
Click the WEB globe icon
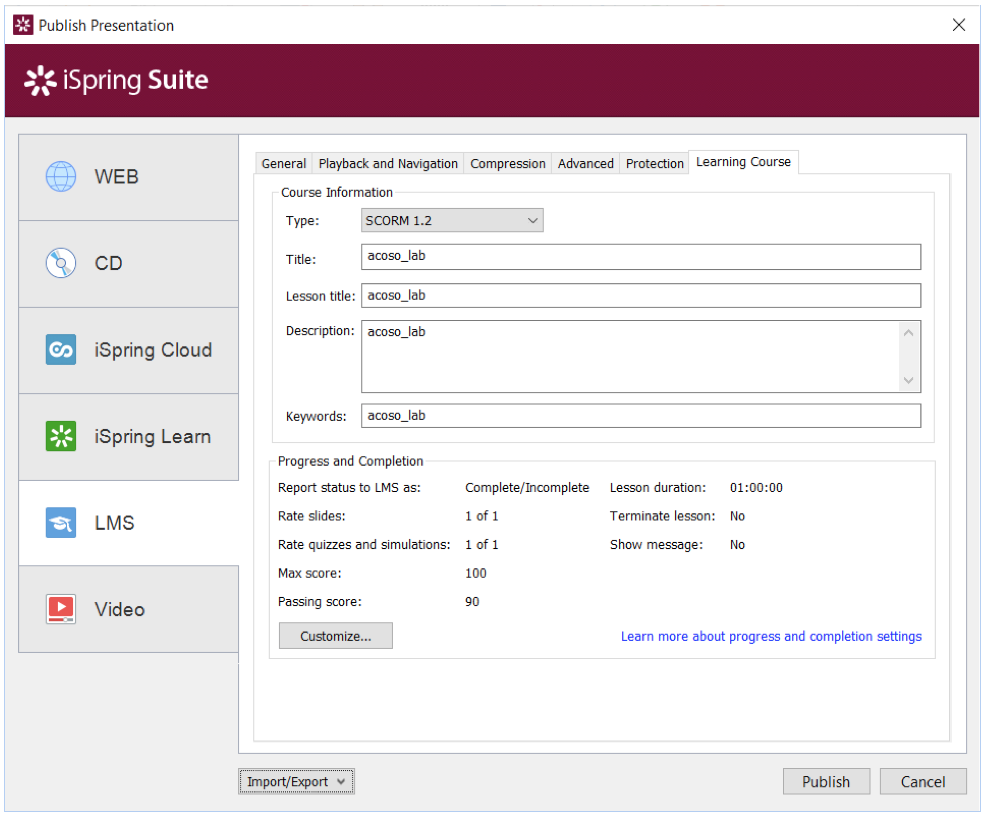pos(61,176)
